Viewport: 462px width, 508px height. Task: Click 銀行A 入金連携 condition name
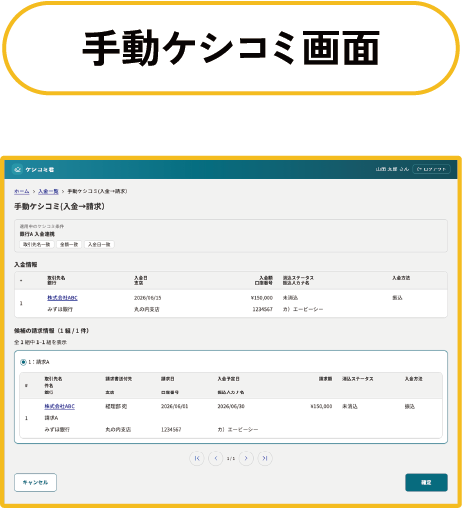click(x=37, y=234)
